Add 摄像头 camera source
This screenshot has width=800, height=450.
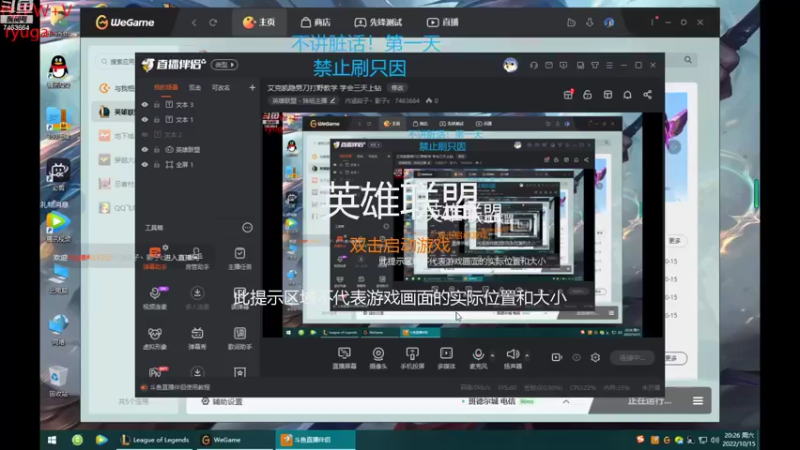tap(378, 358)
